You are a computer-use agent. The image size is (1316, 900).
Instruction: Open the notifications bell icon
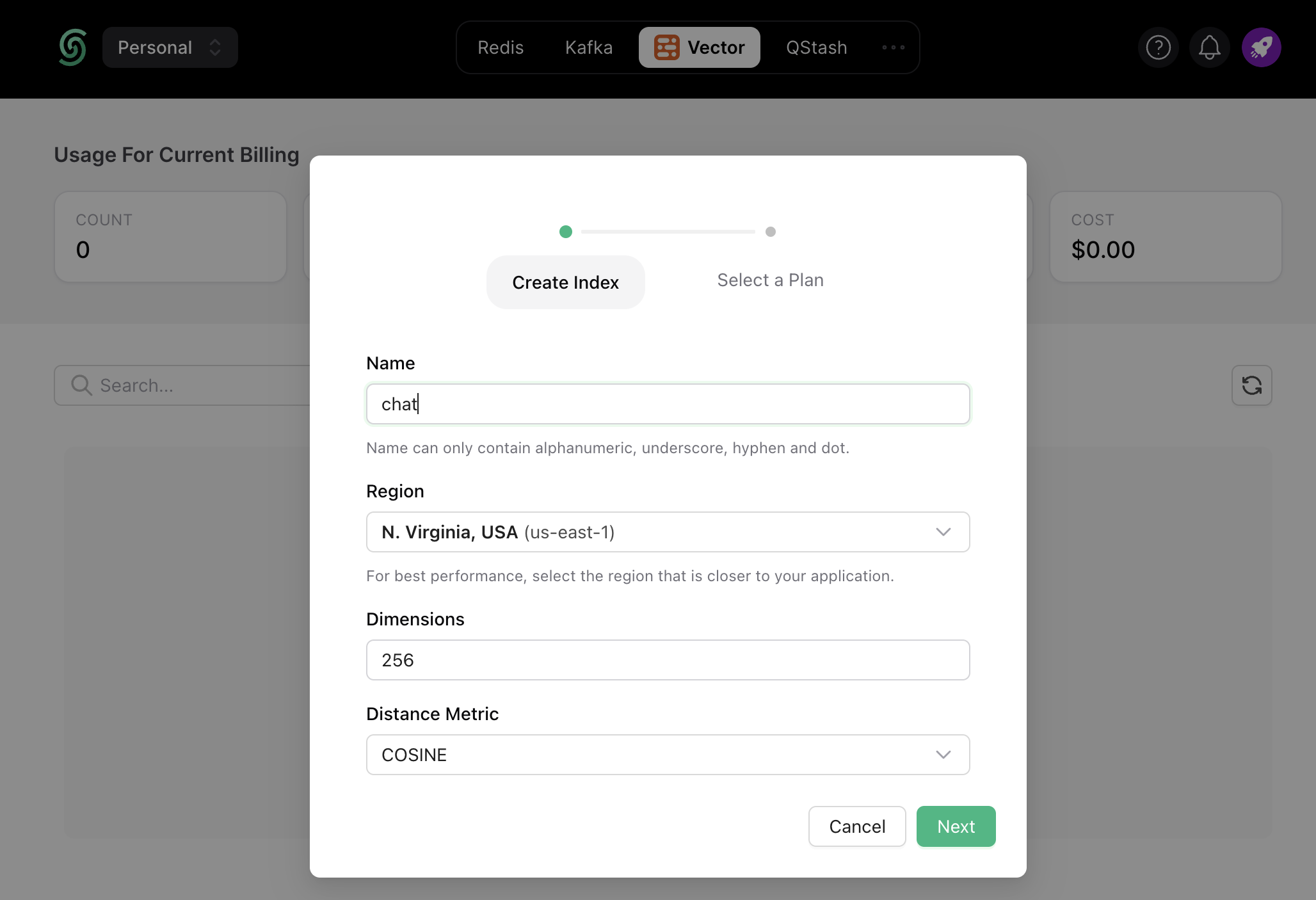click(x=1209, y=47)
